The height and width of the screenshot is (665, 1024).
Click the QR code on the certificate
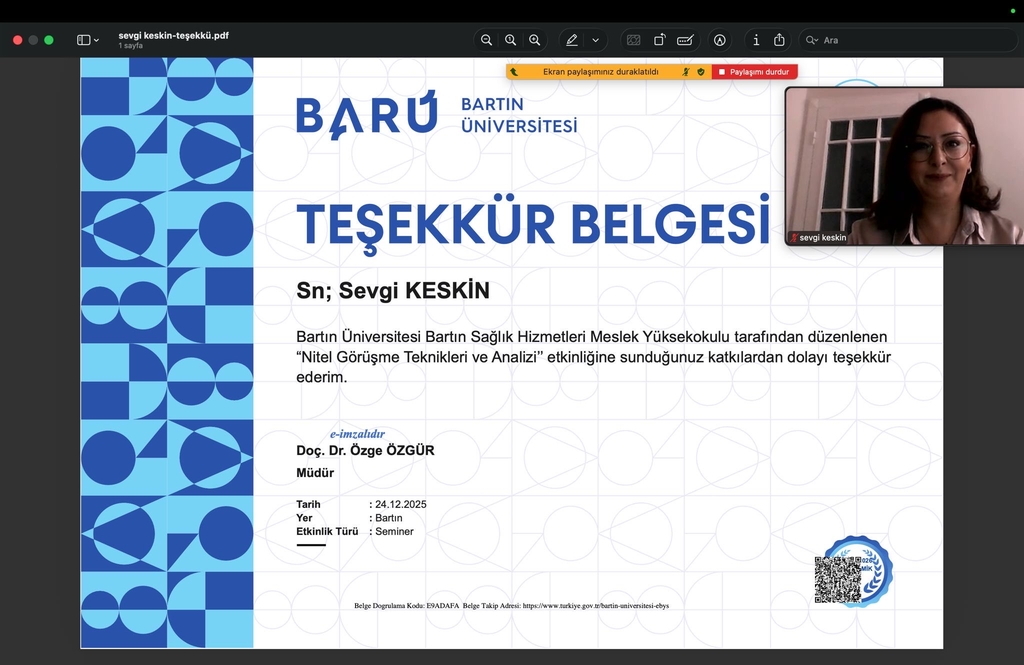pyautogui.click(x=837, y=579)
